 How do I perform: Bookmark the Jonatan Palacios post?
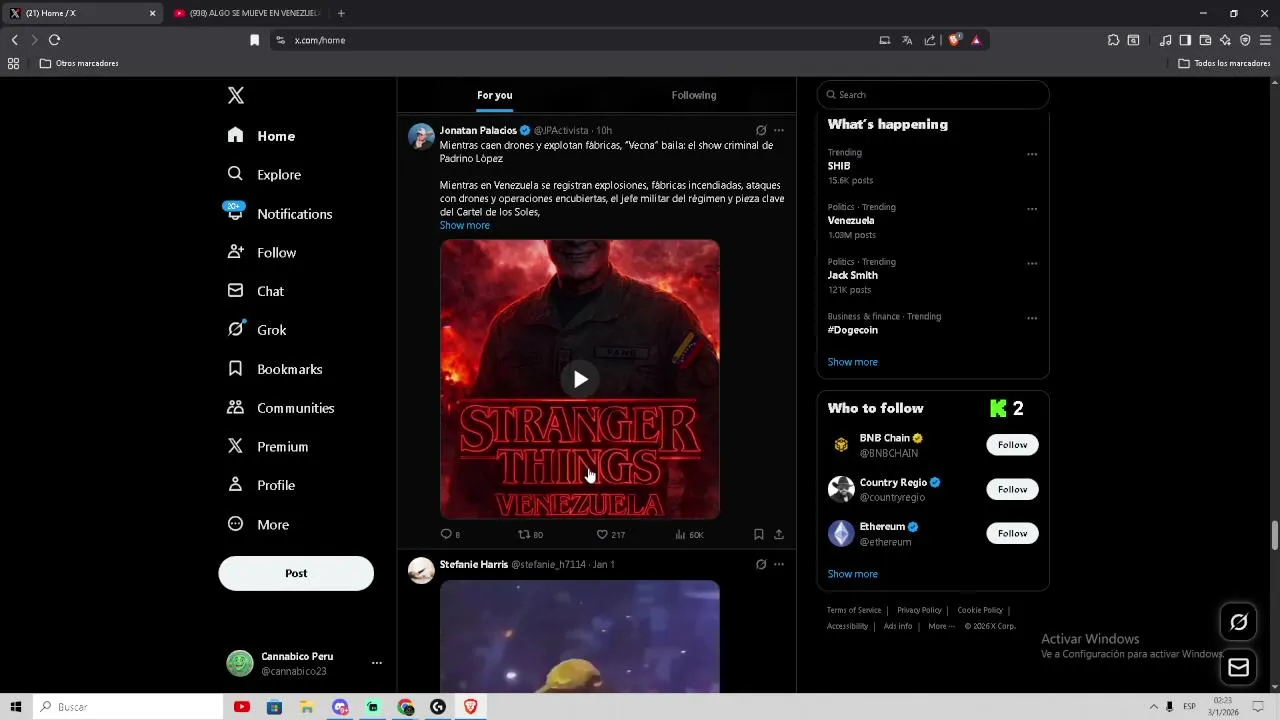pos(759,534)
